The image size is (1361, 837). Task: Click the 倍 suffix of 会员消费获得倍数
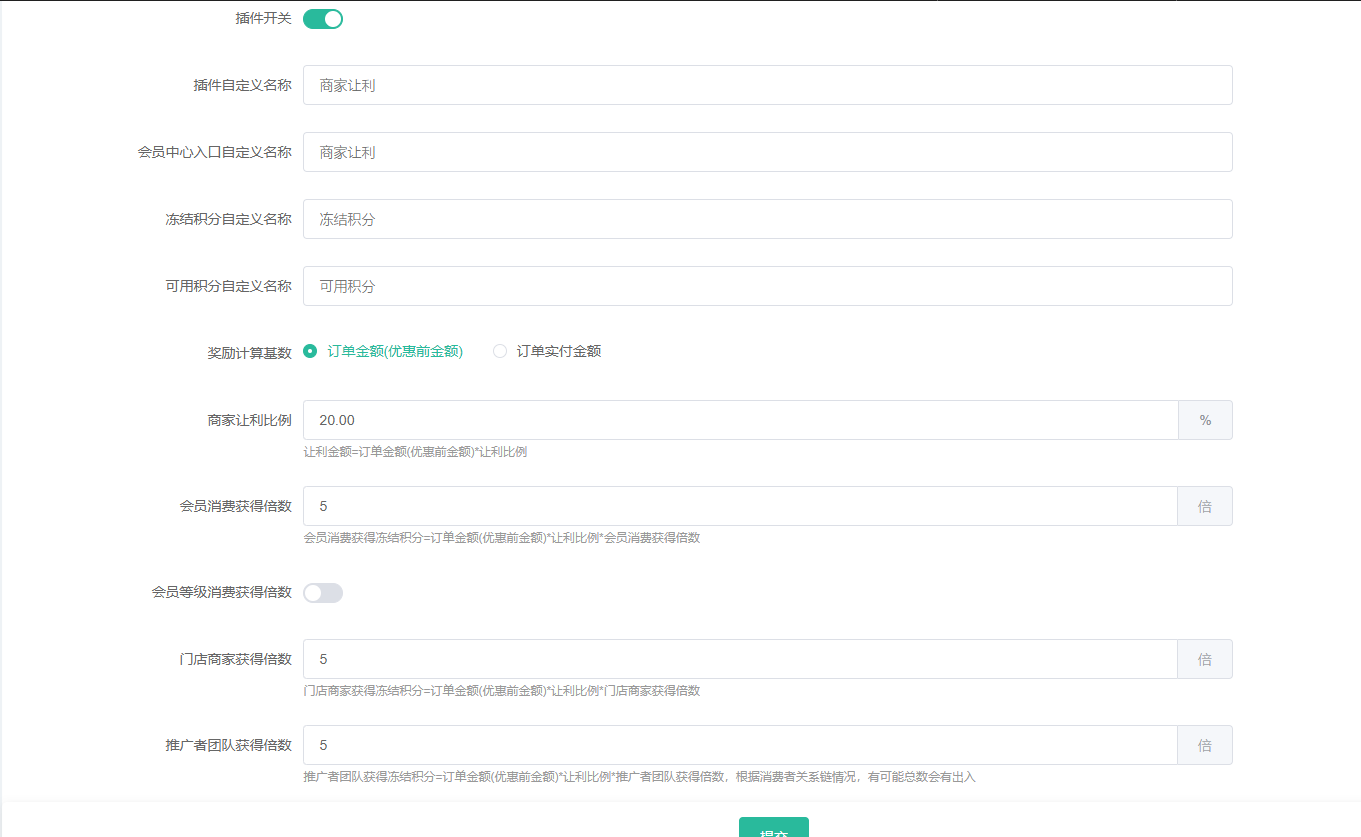point(1205,507)
